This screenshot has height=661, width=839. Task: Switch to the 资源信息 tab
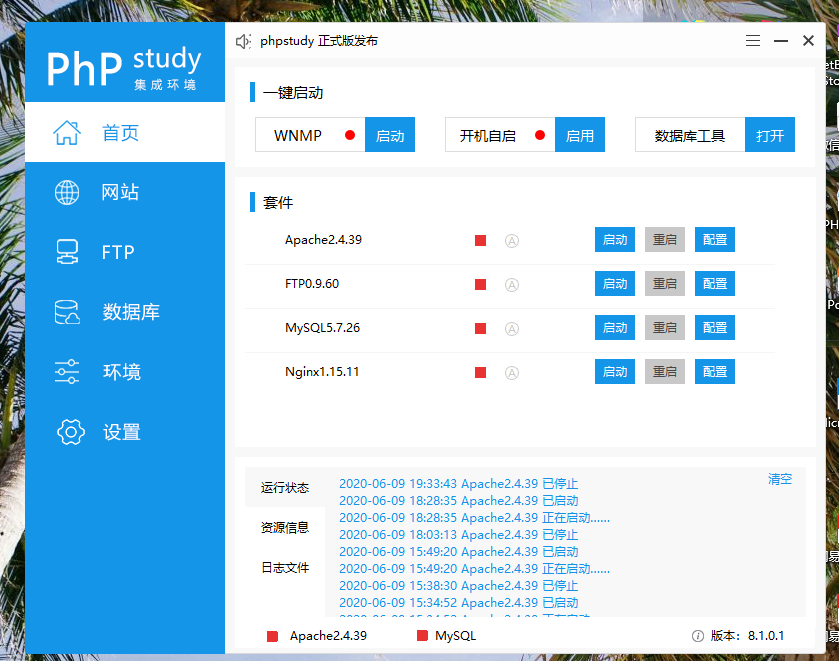(x=285, y=528)
